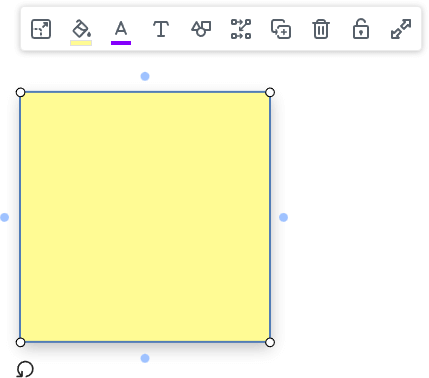Screen dimensions: 429x378
Task: Open the fit-to-size options icon
Action: tap(41, 29)
